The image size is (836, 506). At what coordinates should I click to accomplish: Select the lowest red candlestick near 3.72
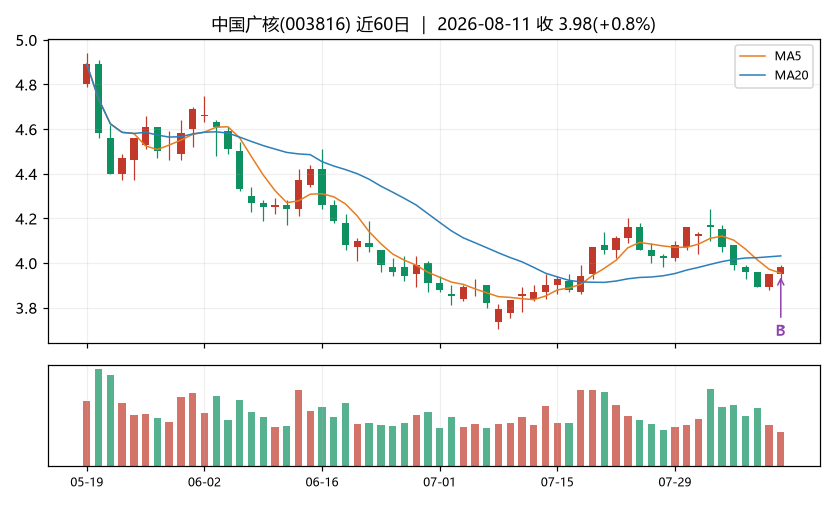pos(499,315)
